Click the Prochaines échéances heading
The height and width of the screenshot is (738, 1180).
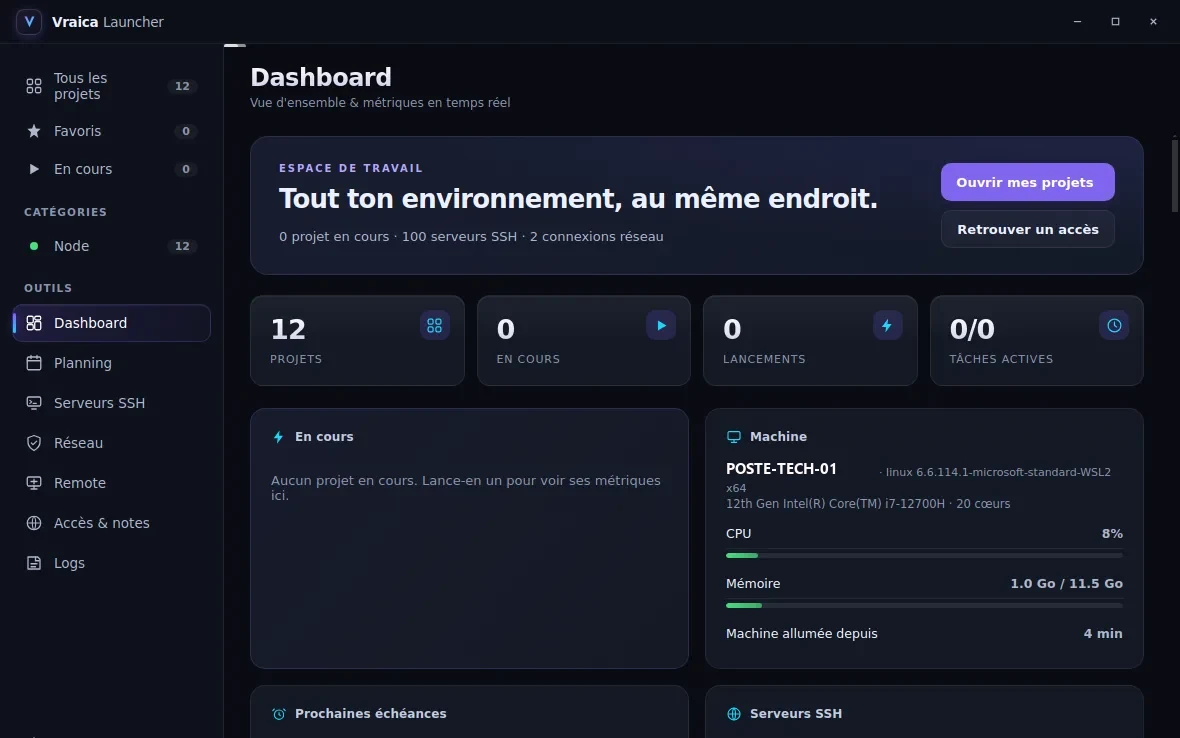coord(370,714)
